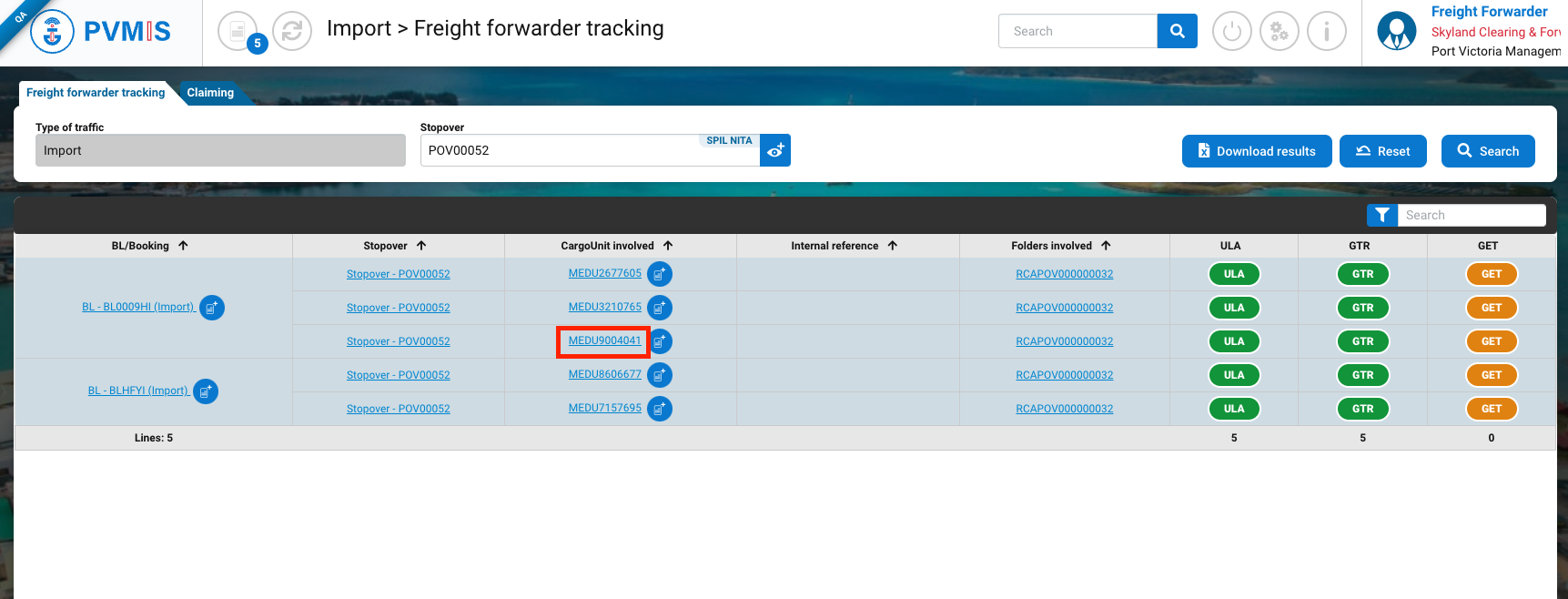The image size is (1568, 599).
Task: Click action icon next to MEDU2677605
Action: click(x=660, y=274)
